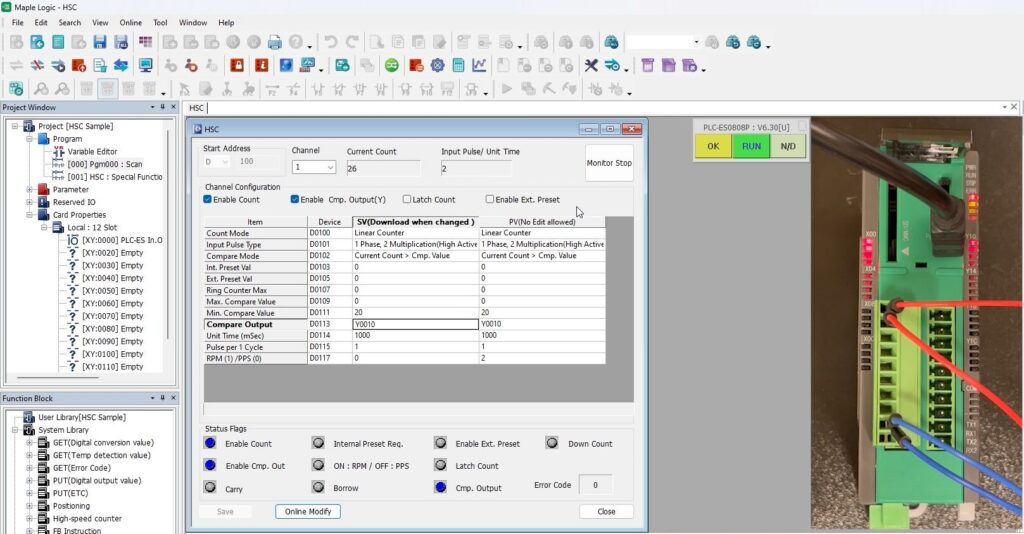Click the yellow OK status button

[x=713, y=146]
